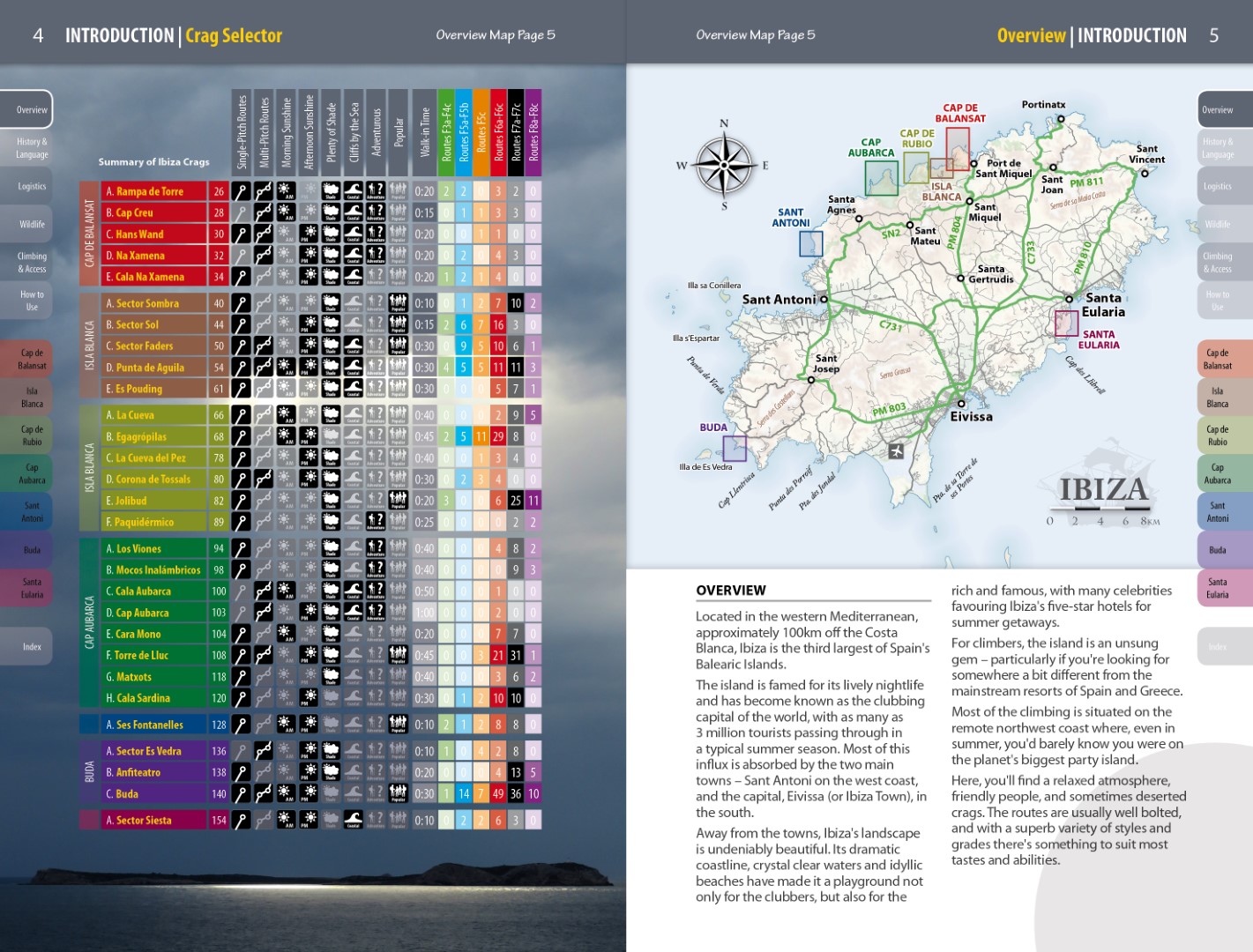Click the page number 154 for Sector Siesta
1253x952 pixels.
click(x=219, y=821)
